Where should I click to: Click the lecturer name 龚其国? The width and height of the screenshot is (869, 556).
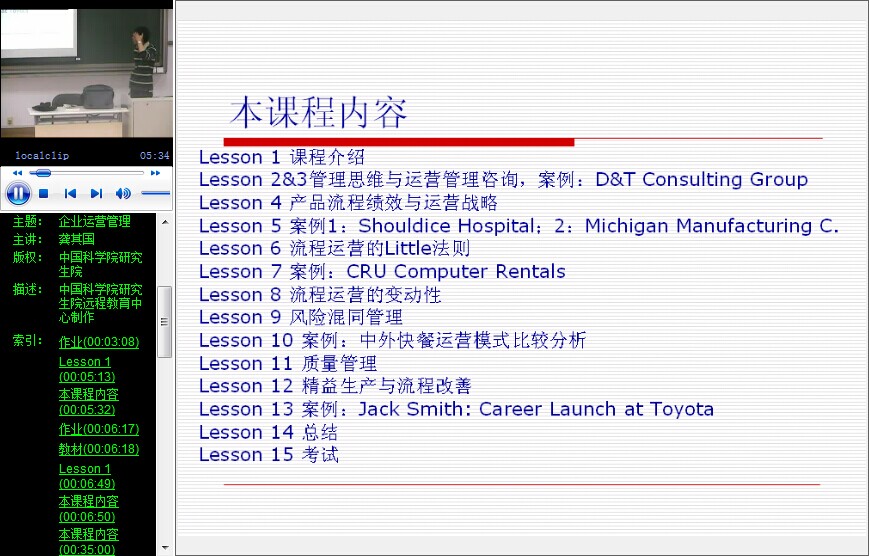(76, 239)
